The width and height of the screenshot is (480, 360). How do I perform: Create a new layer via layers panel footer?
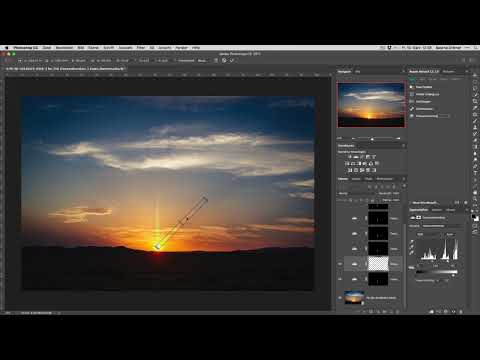point(391,311)
